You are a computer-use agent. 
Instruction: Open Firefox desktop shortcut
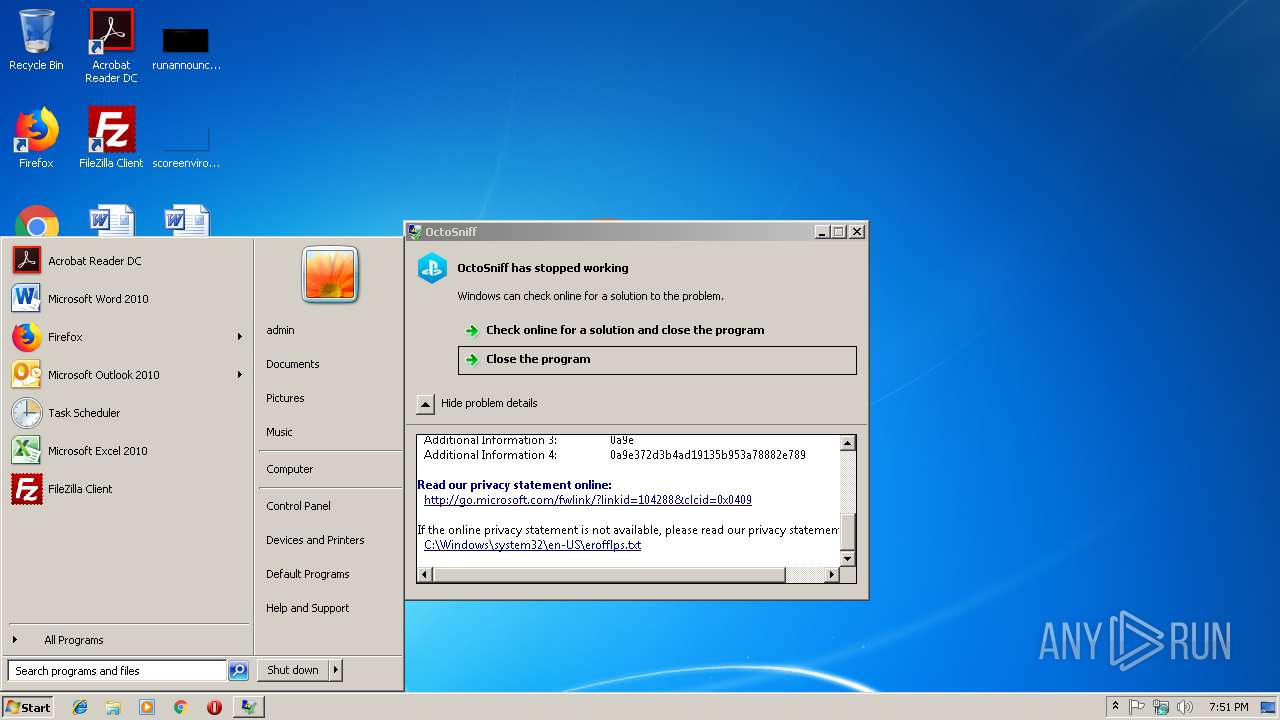click(36, 138)
